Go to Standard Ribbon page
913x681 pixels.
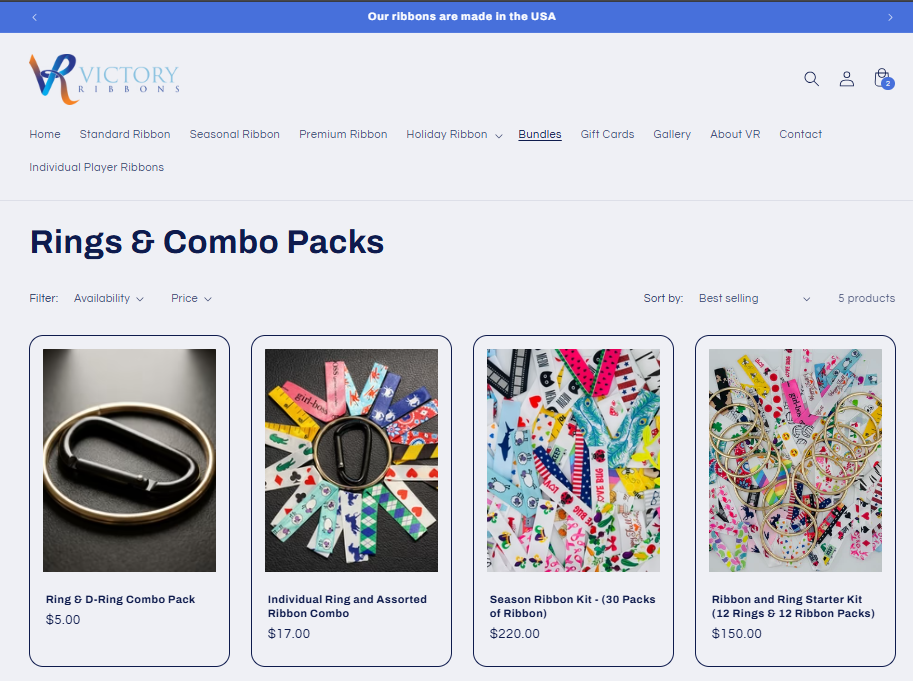click(x=125, y=134)
